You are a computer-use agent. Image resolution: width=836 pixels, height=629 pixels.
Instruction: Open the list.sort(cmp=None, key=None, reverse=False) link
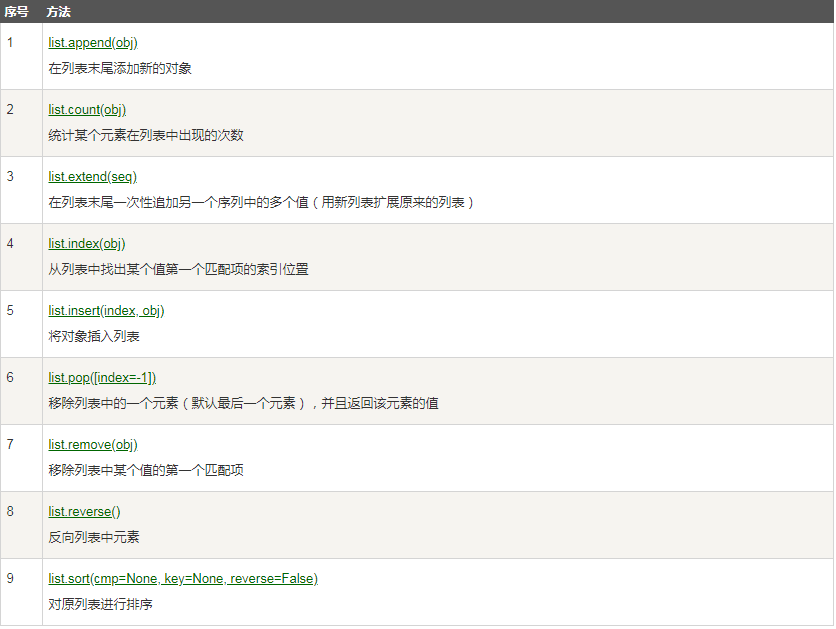[x=183, y=579]
